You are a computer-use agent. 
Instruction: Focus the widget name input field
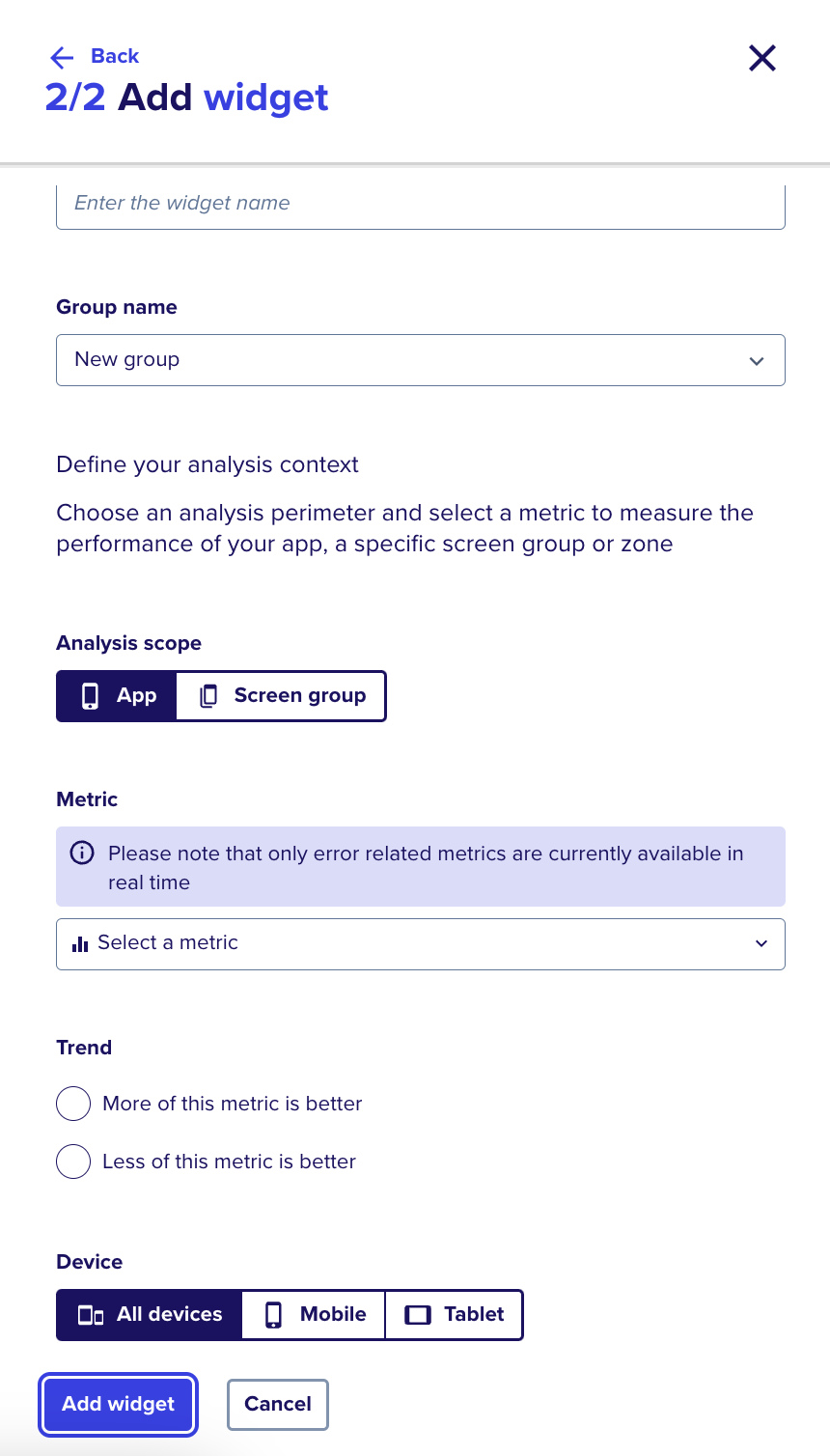421,204
